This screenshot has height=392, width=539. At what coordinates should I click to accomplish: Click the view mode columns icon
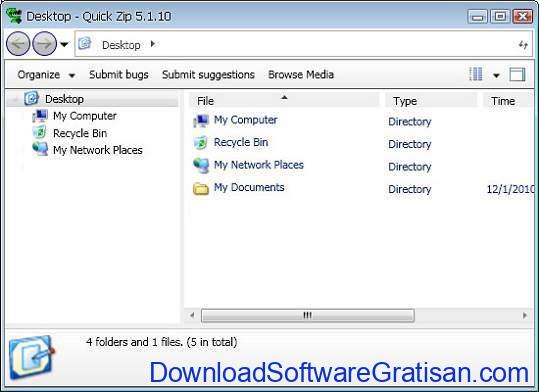pos(476,74)
